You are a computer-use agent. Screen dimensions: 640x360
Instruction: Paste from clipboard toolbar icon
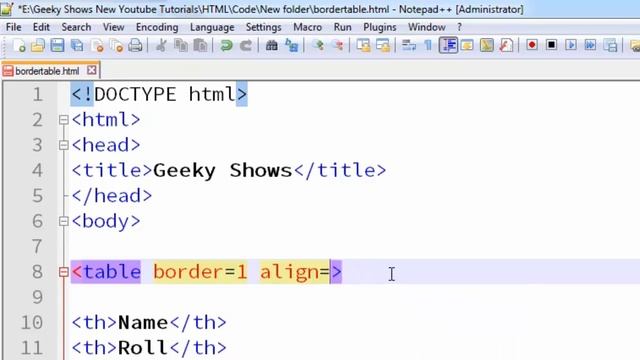coord(200,45)
